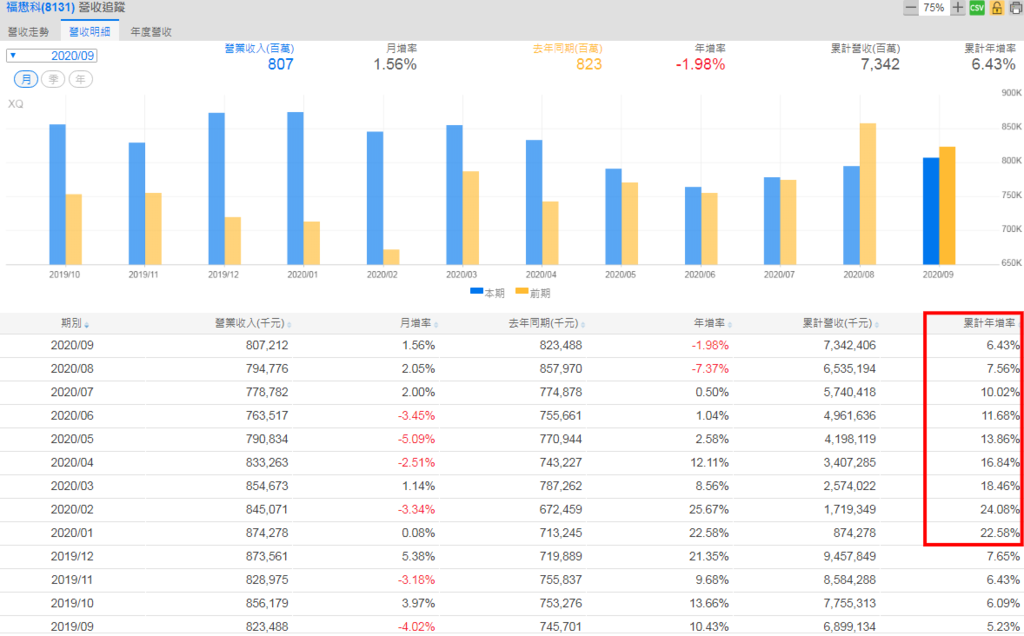Click the 2020/08 period cell
The height and width of the screenshot is (636, 1024).
click(72, 369)
